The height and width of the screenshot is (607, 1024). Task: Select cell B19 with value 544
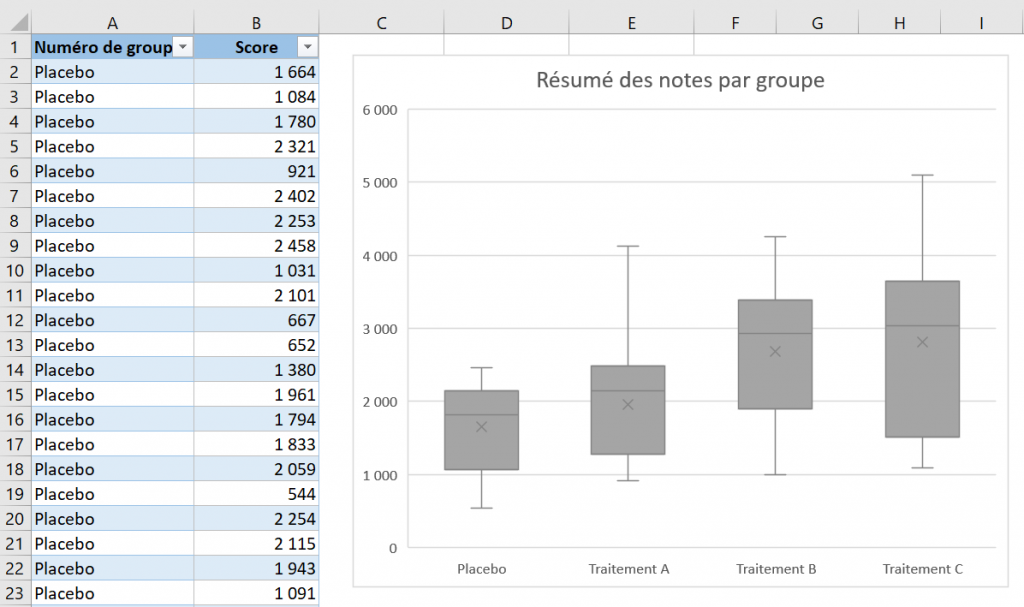256,494
